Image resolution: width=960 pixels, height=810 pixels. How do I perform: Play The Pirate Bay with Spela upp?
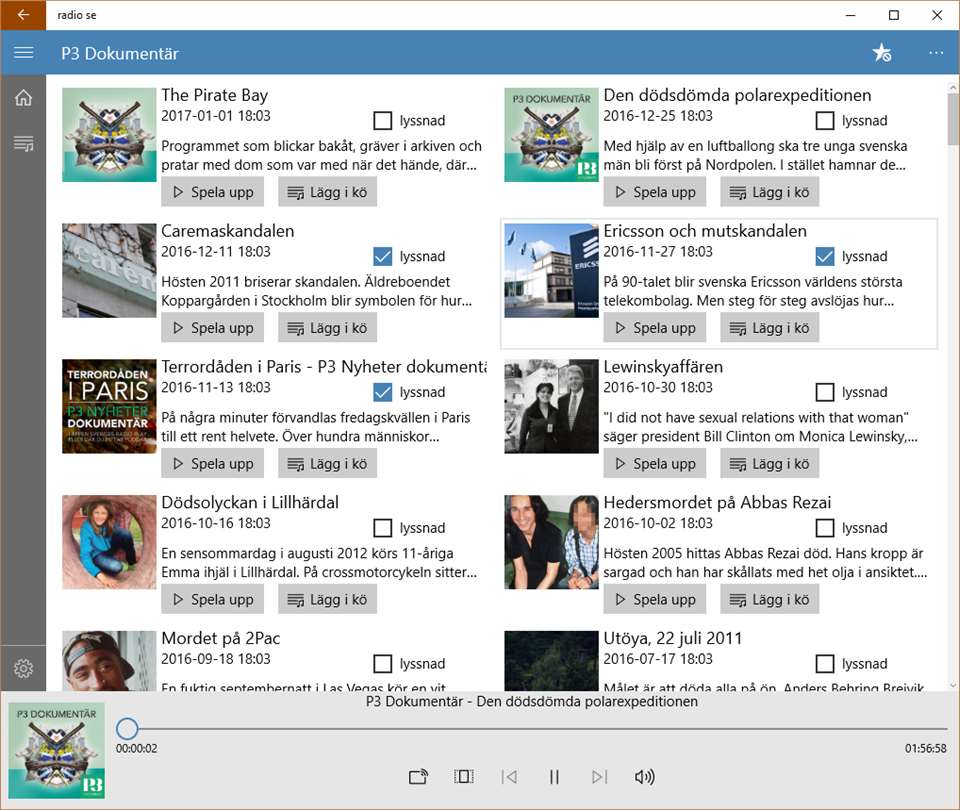212,192
